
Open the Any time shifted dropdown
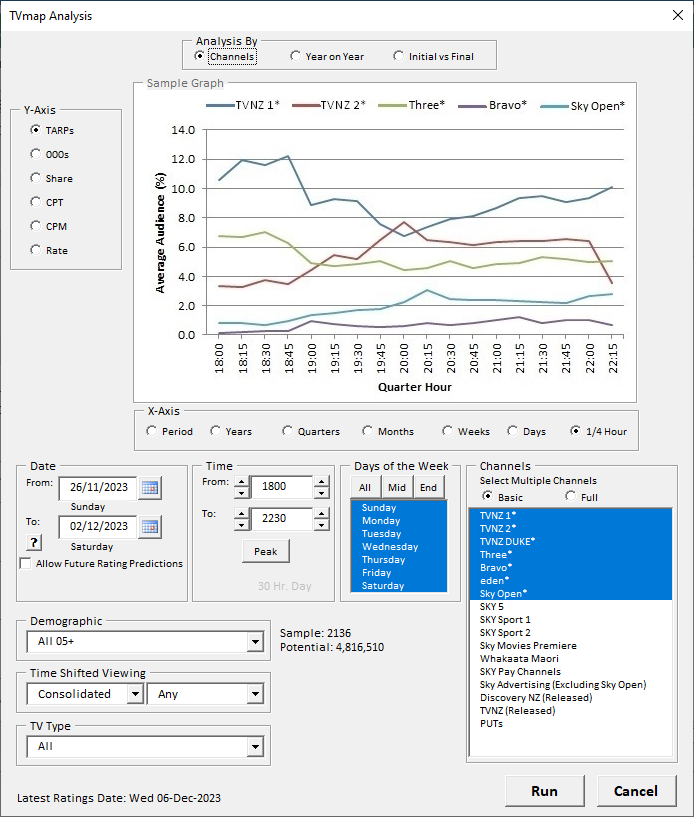click(x=255, y=694)
